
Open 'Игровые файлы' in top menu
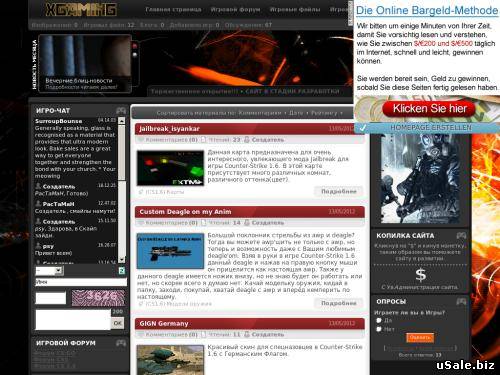tap(295, 9)
